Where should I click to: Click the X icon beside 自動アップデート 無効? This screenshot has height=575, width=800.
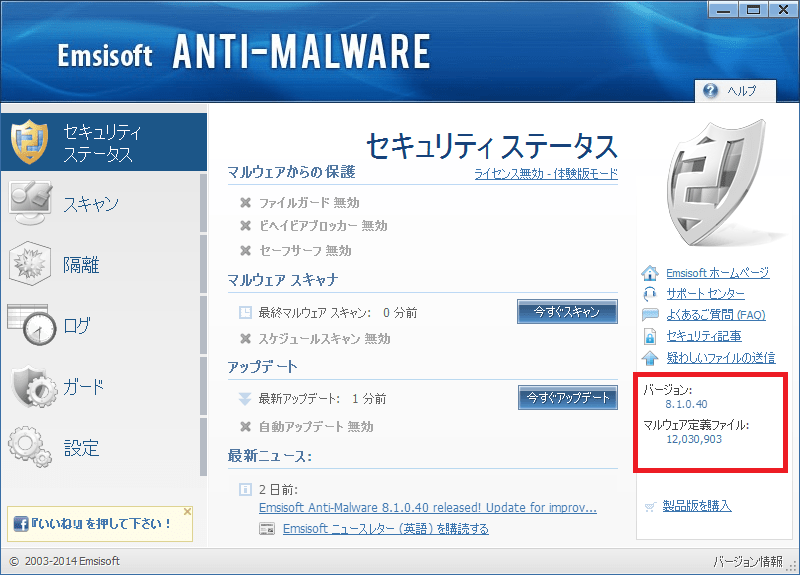[x=245, y=426]
